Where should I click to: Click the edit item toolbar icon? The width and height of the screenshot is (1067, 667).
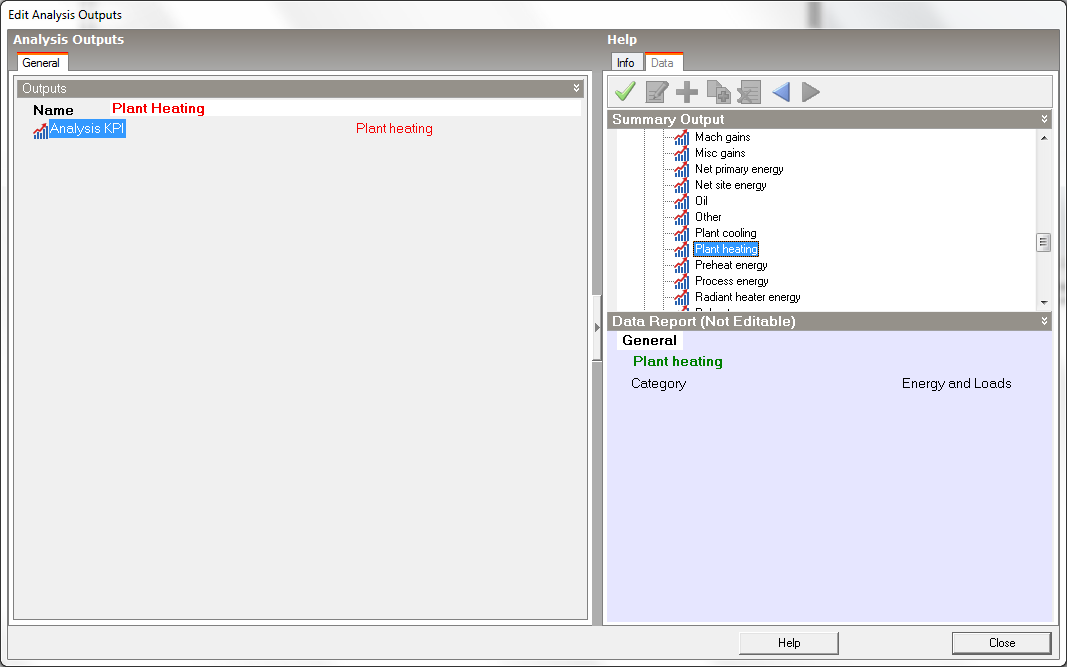pyautogui.click(x=657, y=92)
